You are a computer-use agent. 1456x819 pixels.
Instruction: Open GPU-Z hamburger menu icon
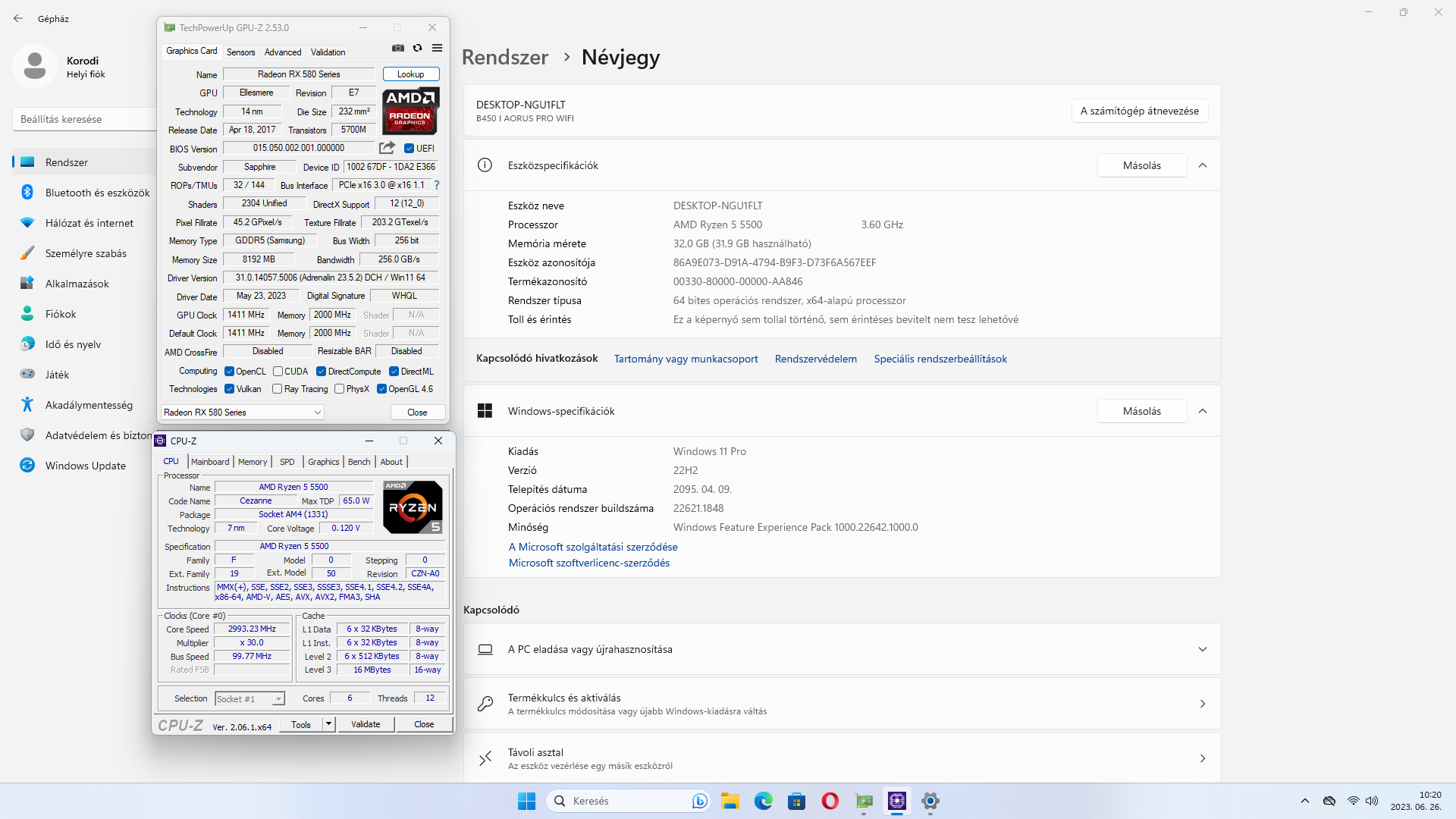coord(437,48)
